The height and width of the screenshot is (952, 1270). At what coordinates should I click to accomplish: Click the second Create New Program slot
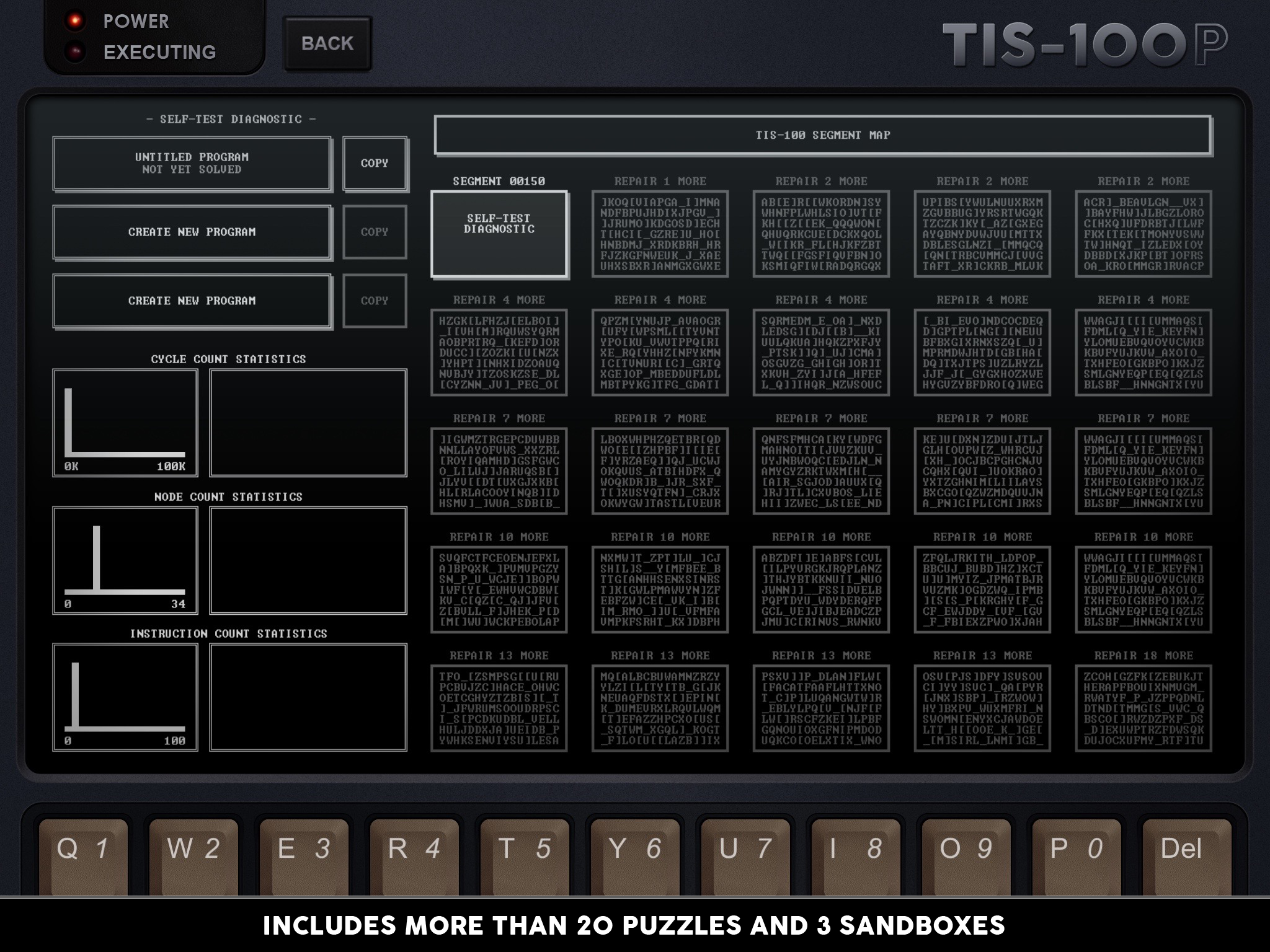click(192, 232)
